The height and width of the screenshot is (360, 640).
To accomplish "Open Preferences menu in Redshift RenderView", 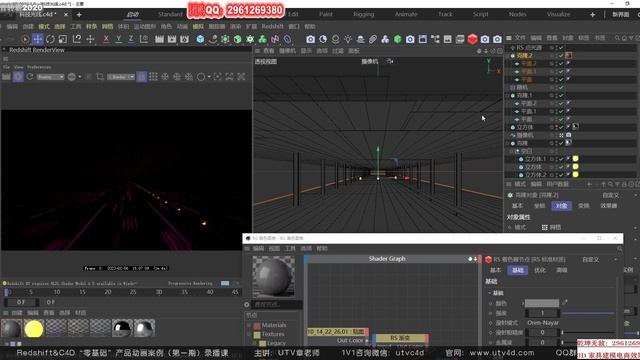I will [x=39, y=67].
